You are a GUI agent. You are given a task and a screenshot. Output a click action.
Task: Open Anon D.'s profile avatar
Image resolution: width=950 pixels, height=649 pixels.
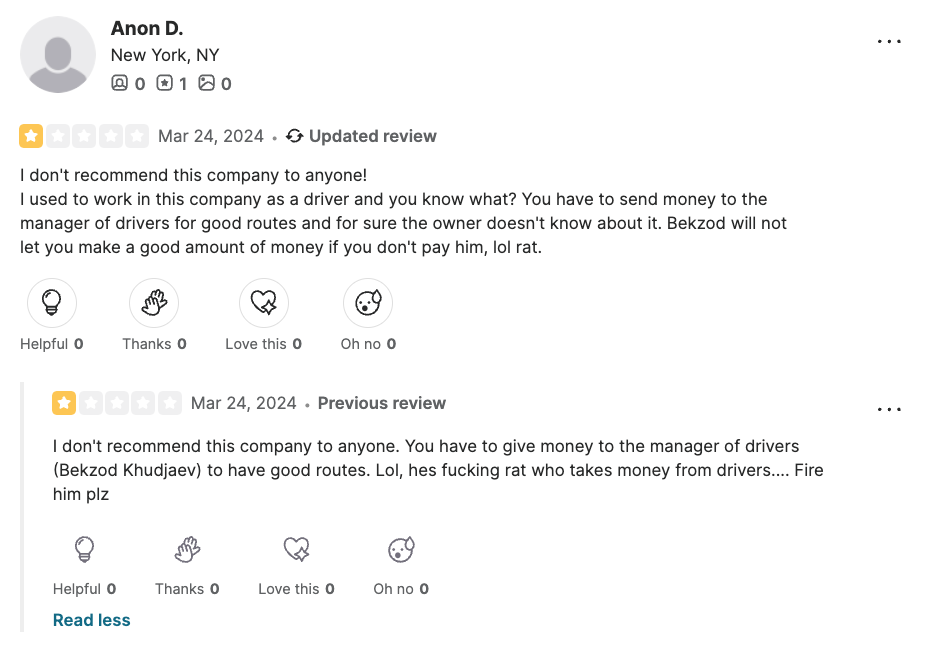coord(58,55)
